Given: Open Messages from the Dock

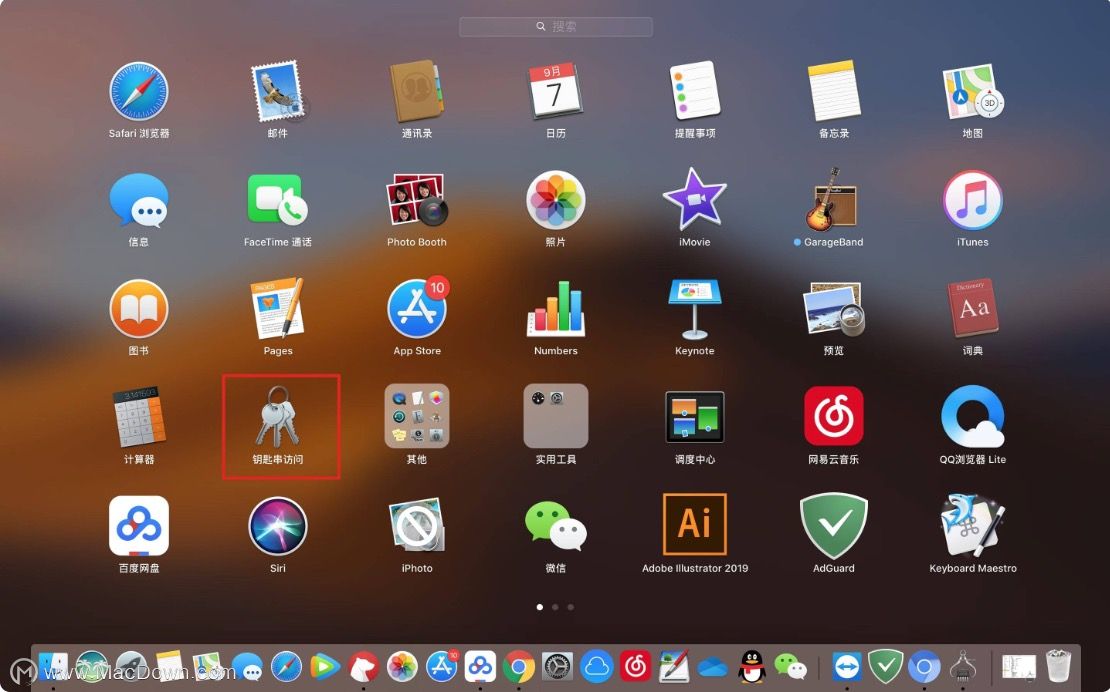Looking at the screenshot, I should pos(248,667).
